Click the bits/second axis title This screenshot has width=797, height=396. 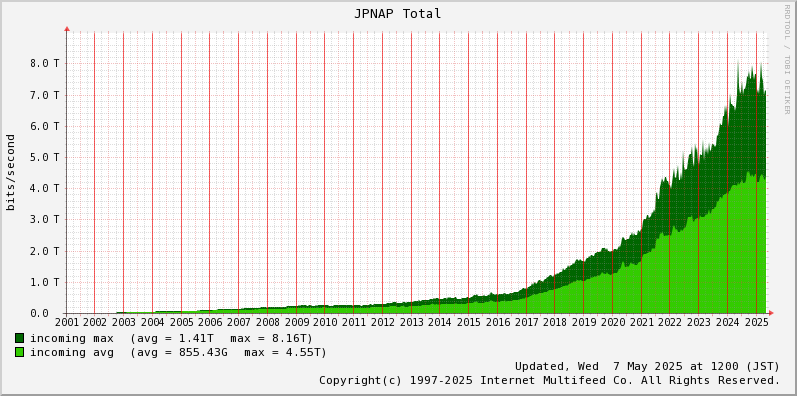[10, 172]
